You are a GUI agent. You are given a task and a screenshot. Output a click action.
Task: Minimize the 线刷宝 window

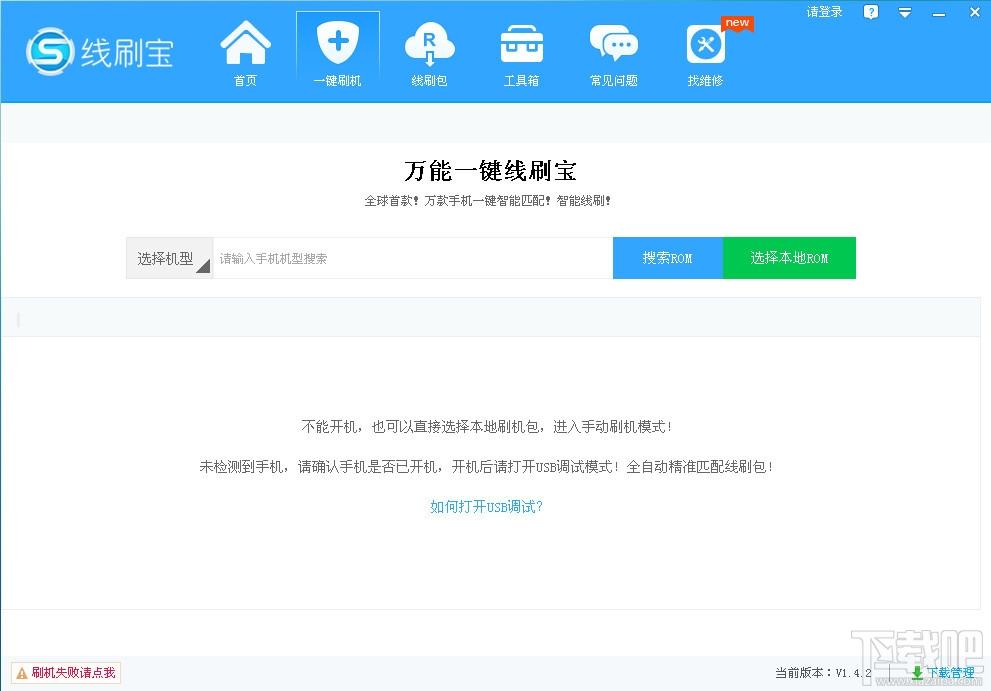[x=939, y=13]
